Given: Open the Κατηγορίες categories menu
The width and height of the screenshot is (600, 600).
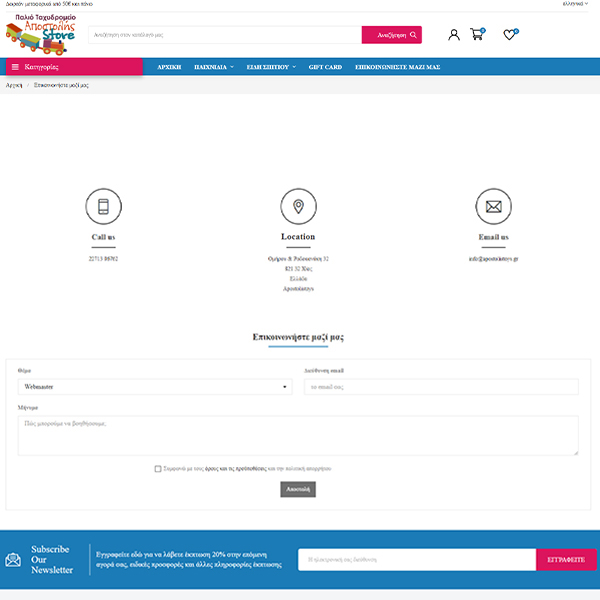Looking at the screenshot, I should click(x=74, y=67).
